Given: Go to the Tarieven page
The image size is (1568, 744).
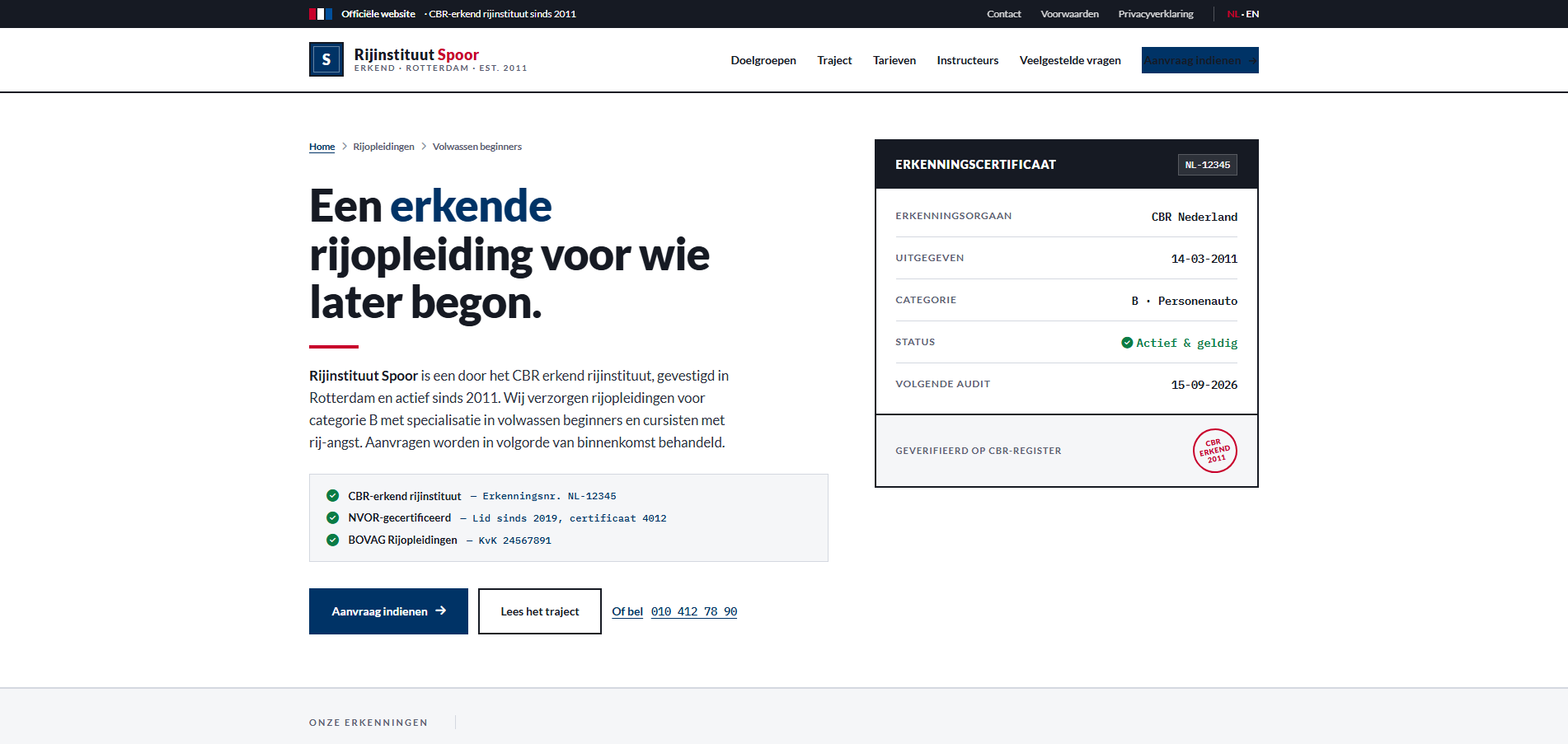Looking at the screenshot, I should point(894,60).
